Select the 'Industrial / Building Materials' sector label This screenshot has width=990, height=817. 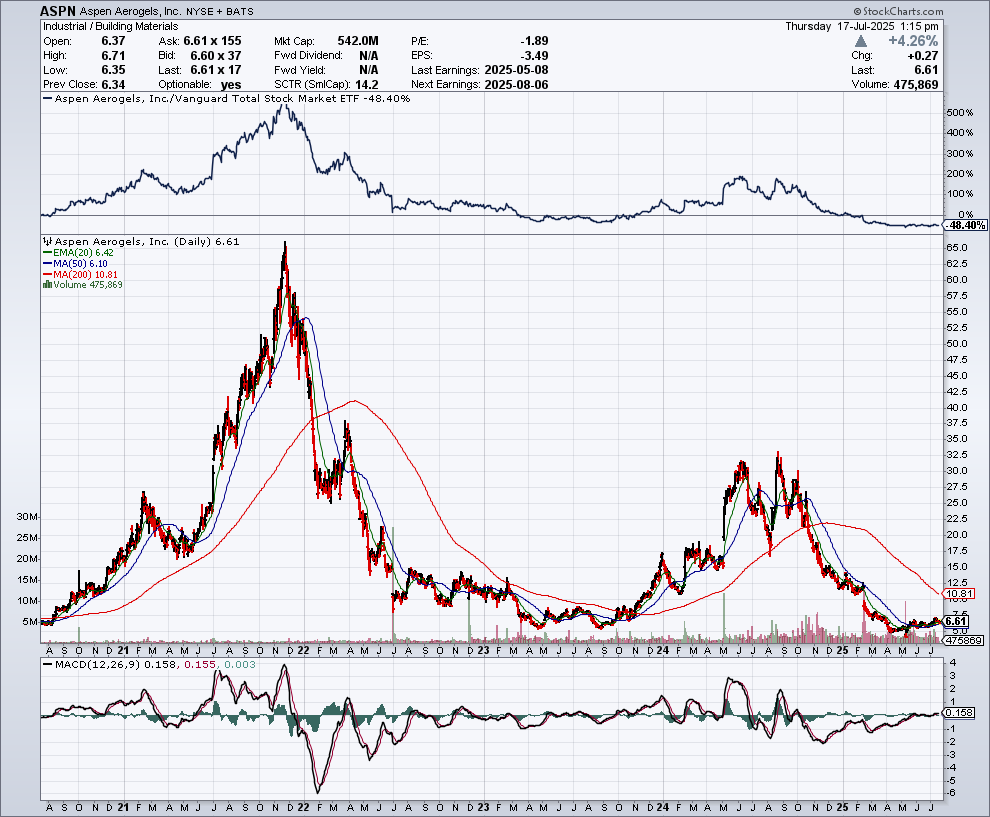110,27
